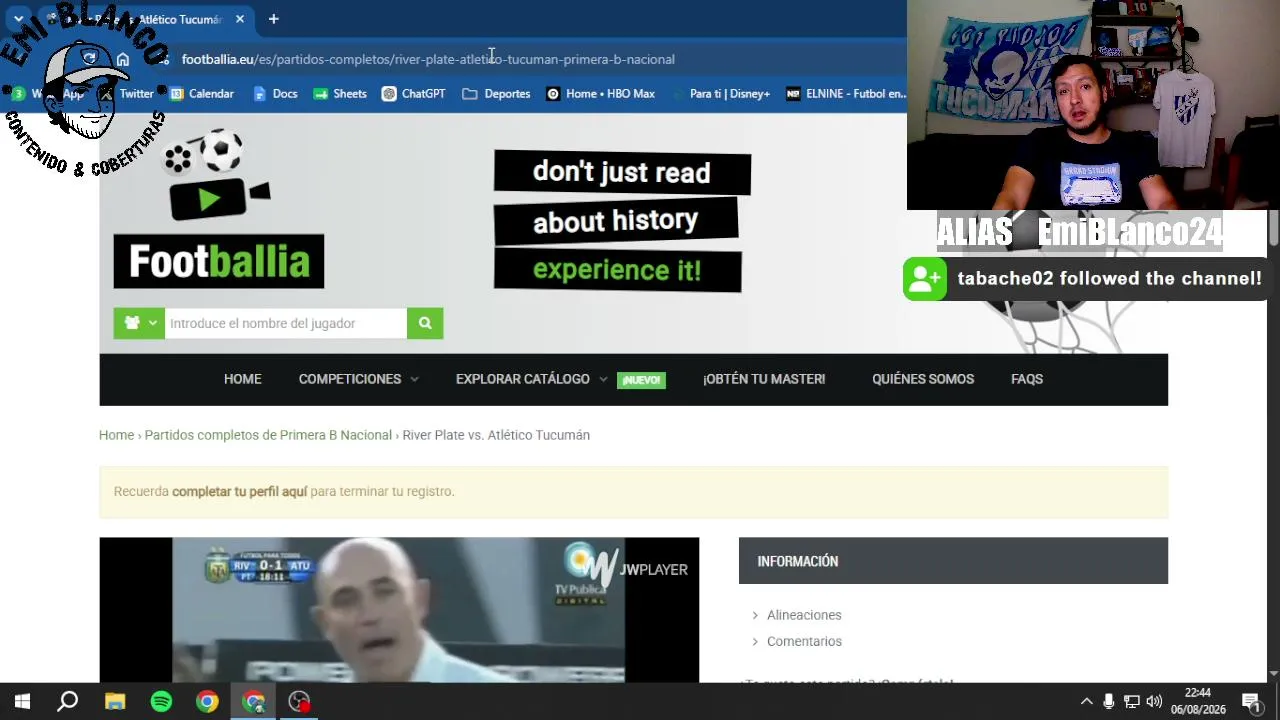Open the taskbar clock and date
1280x720 pixels.
tap(1198, 701)
